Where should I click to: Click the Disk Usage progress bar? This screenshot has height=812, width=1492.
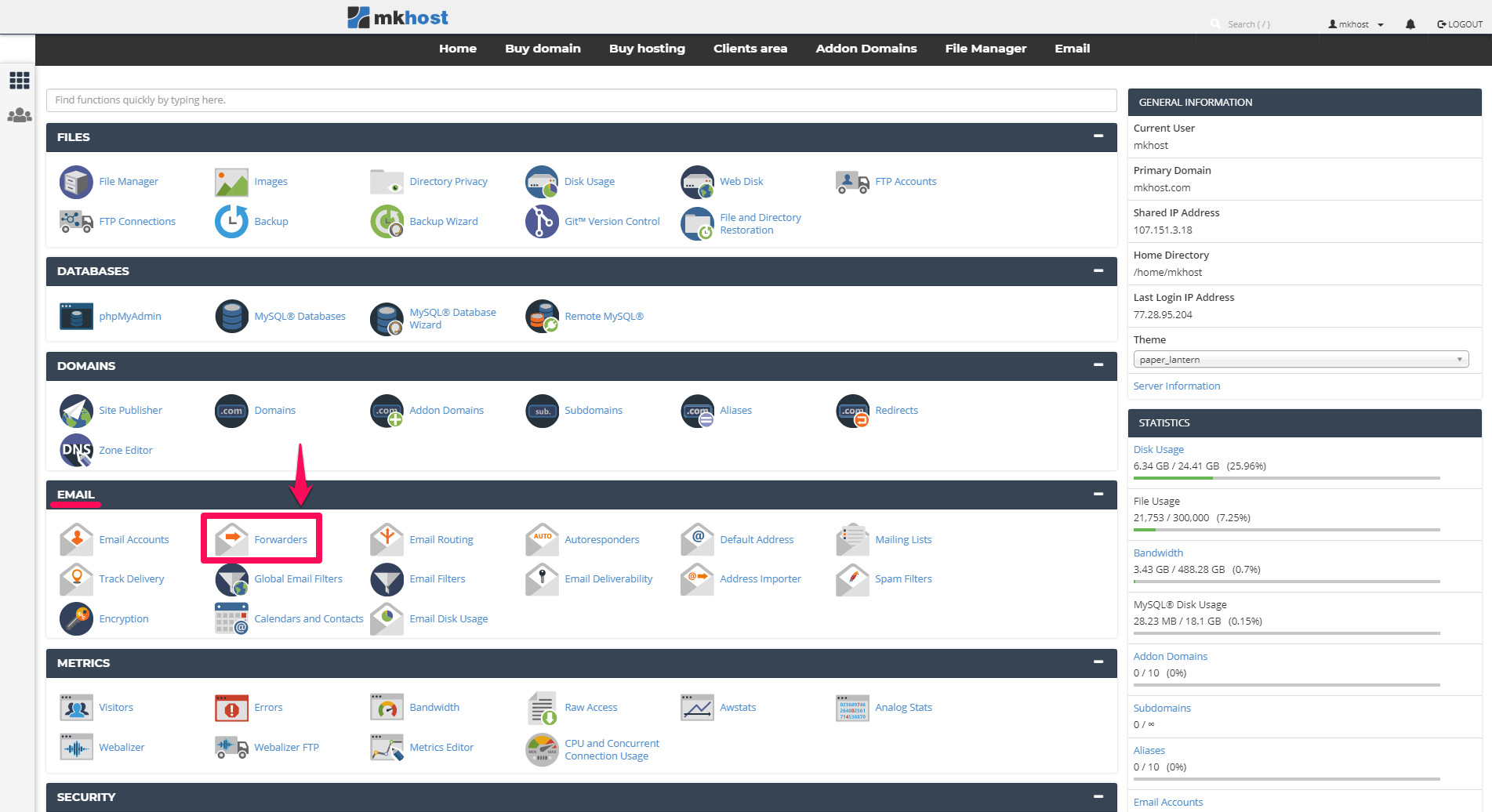pyautogui.click(x=1287, y=478)
